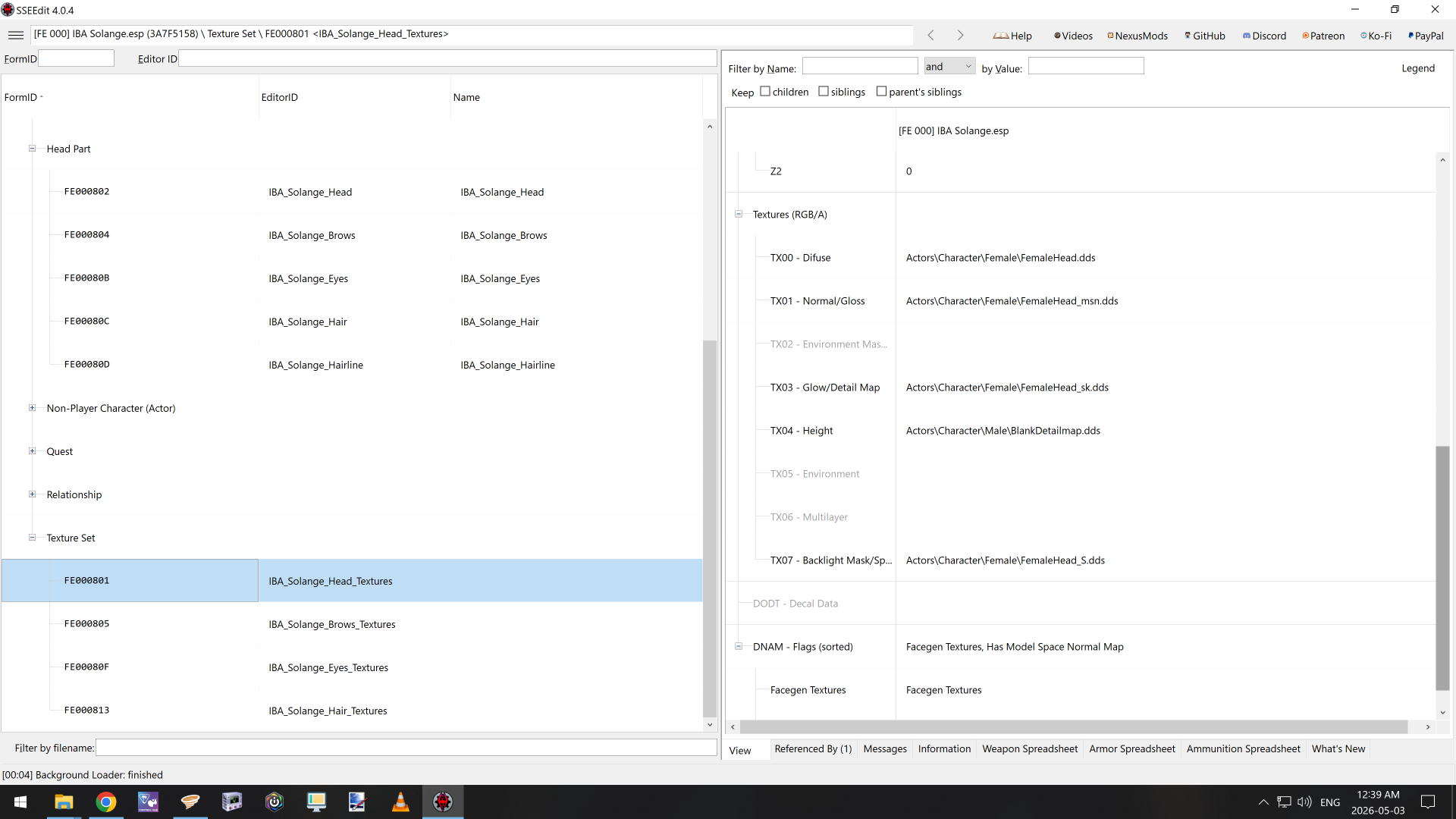Open Help from the toolbar
1456x819 pixels.
coord(1012,36)
